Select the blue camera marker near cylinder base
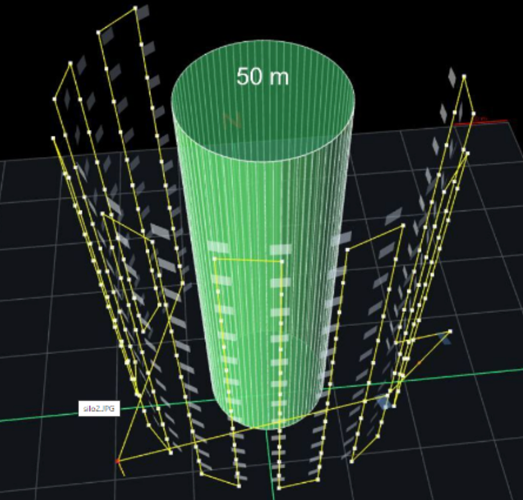The width and height of the screenshot is (523, 500). (x=384, y=402)
